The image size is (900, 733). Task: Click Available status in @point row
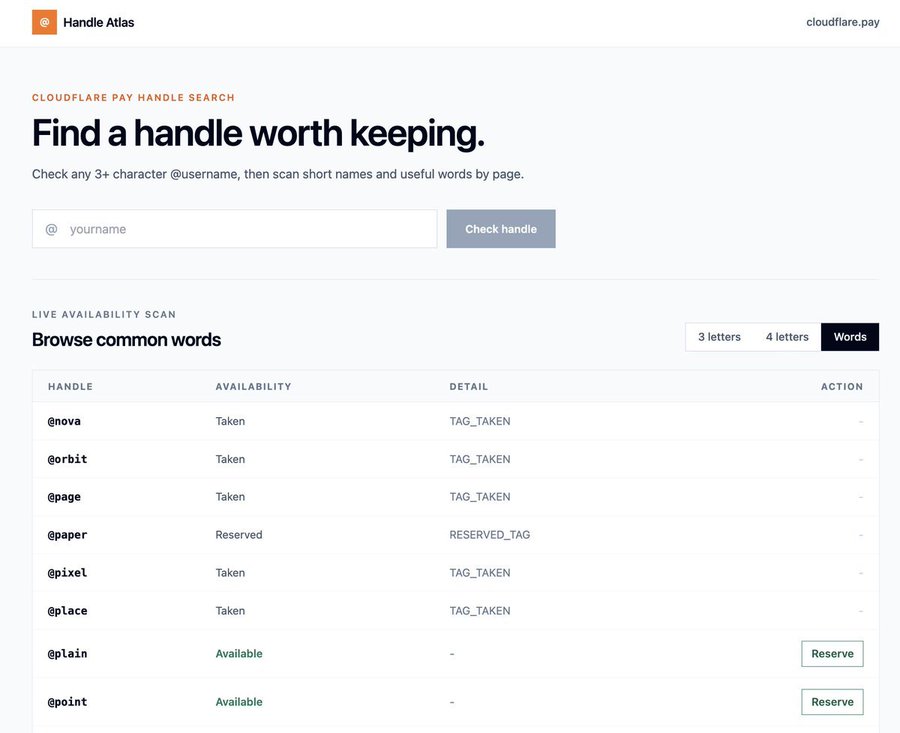(x=239, y=702)
